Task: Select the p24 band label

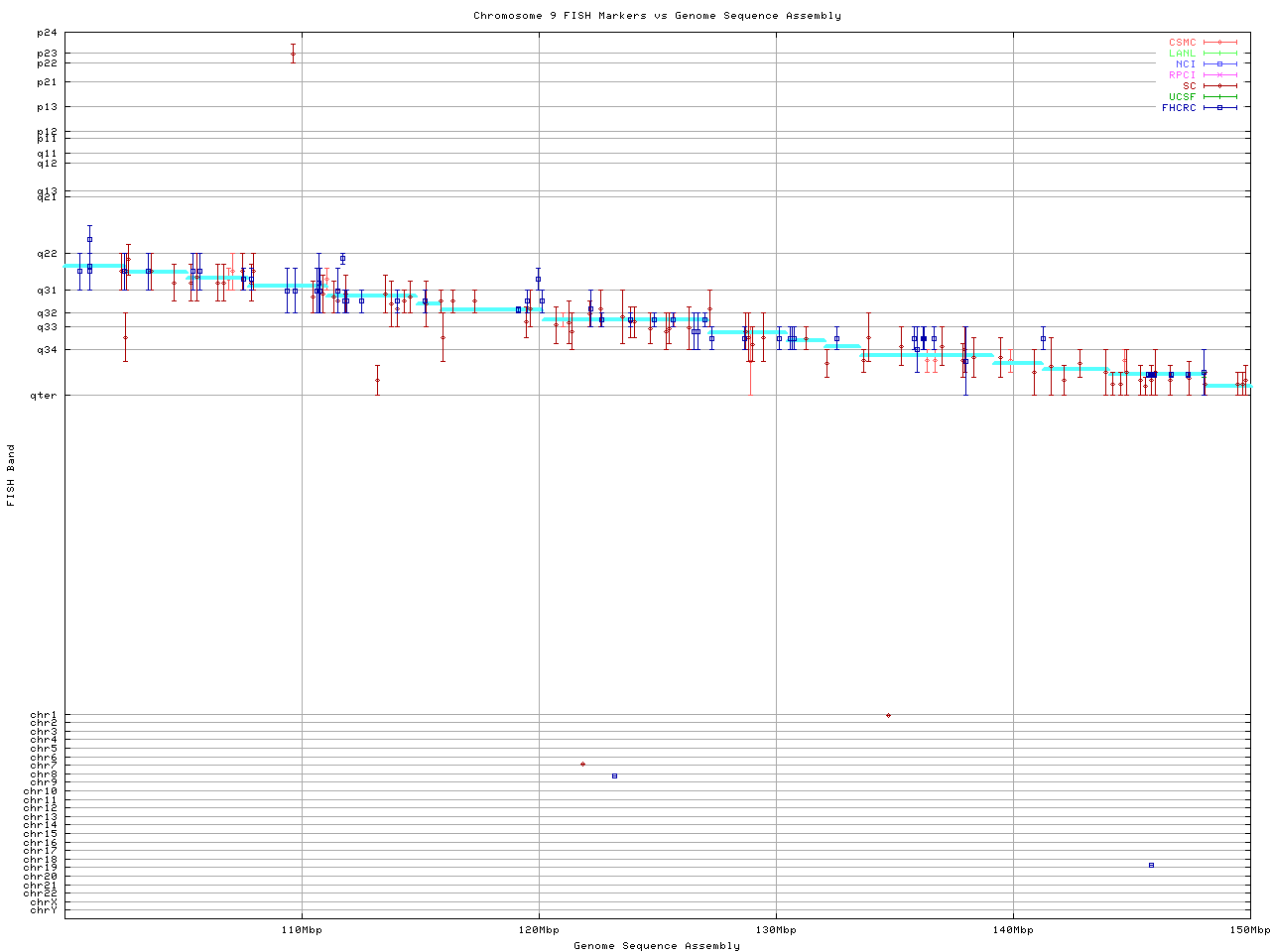Action: (x=47, y=33)
